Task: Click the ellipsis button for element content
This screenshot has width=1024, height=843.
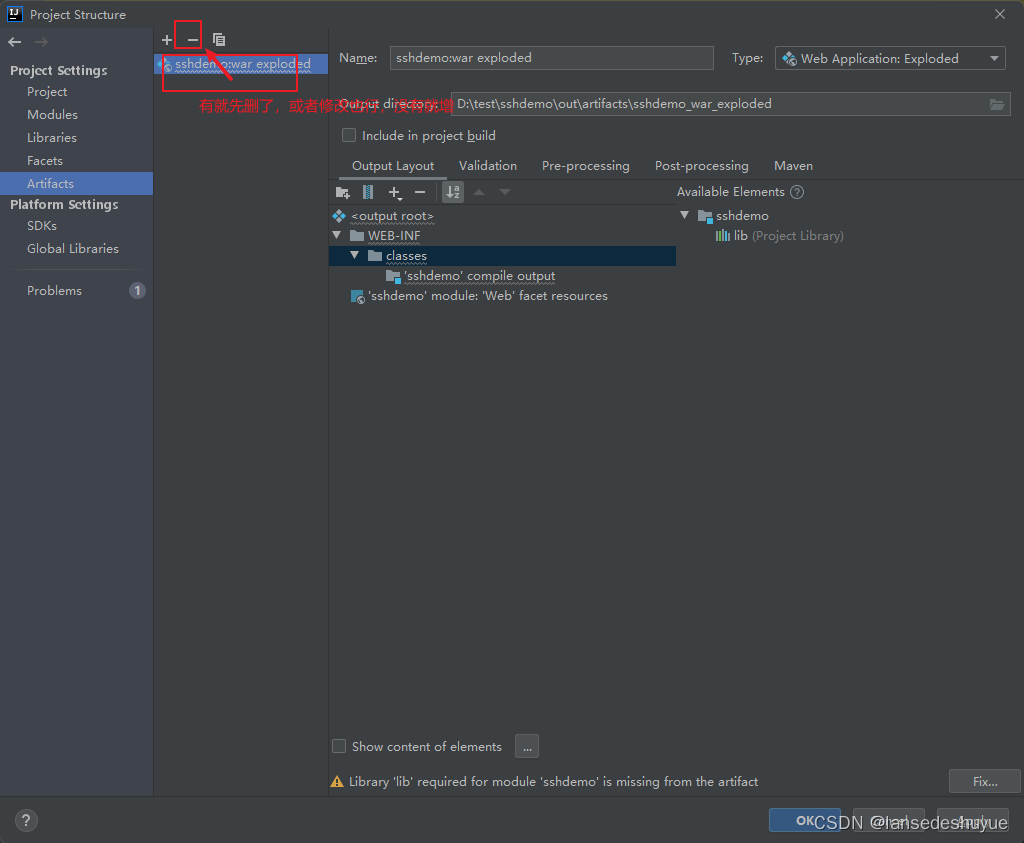Action: point(527,746)
